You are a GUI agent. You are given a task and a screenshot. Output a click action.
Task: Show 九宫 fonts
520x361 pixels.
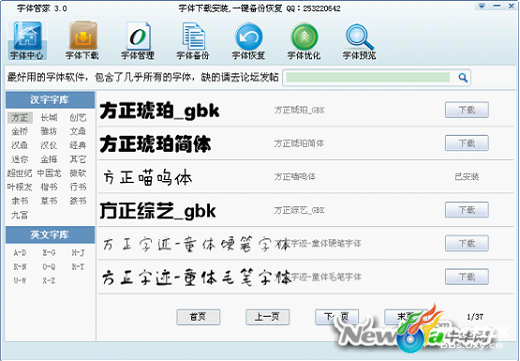pyautogui.click(x=20, y=215)
